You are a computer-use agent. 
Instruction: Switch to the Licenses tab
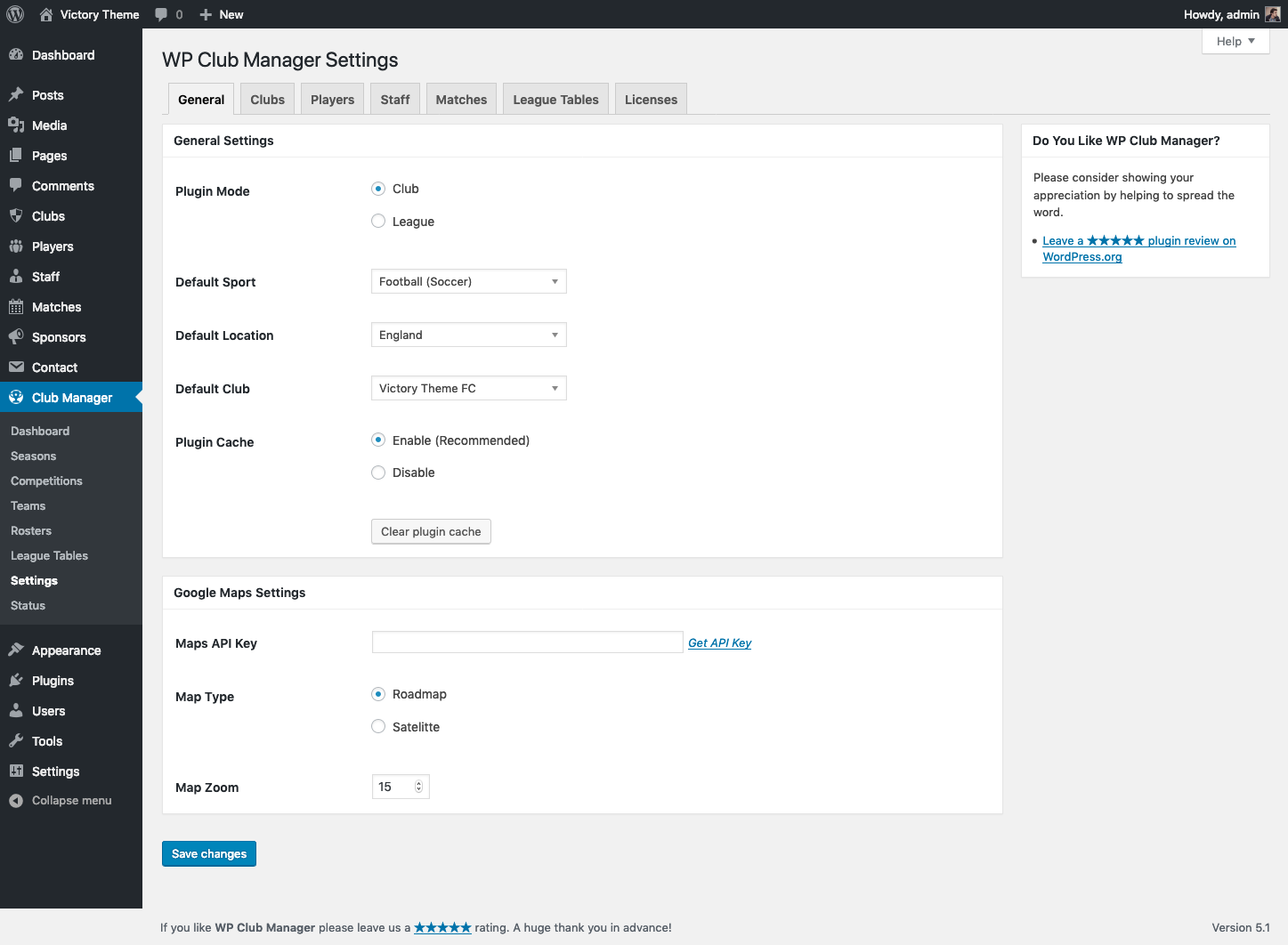tap(651, 100)
